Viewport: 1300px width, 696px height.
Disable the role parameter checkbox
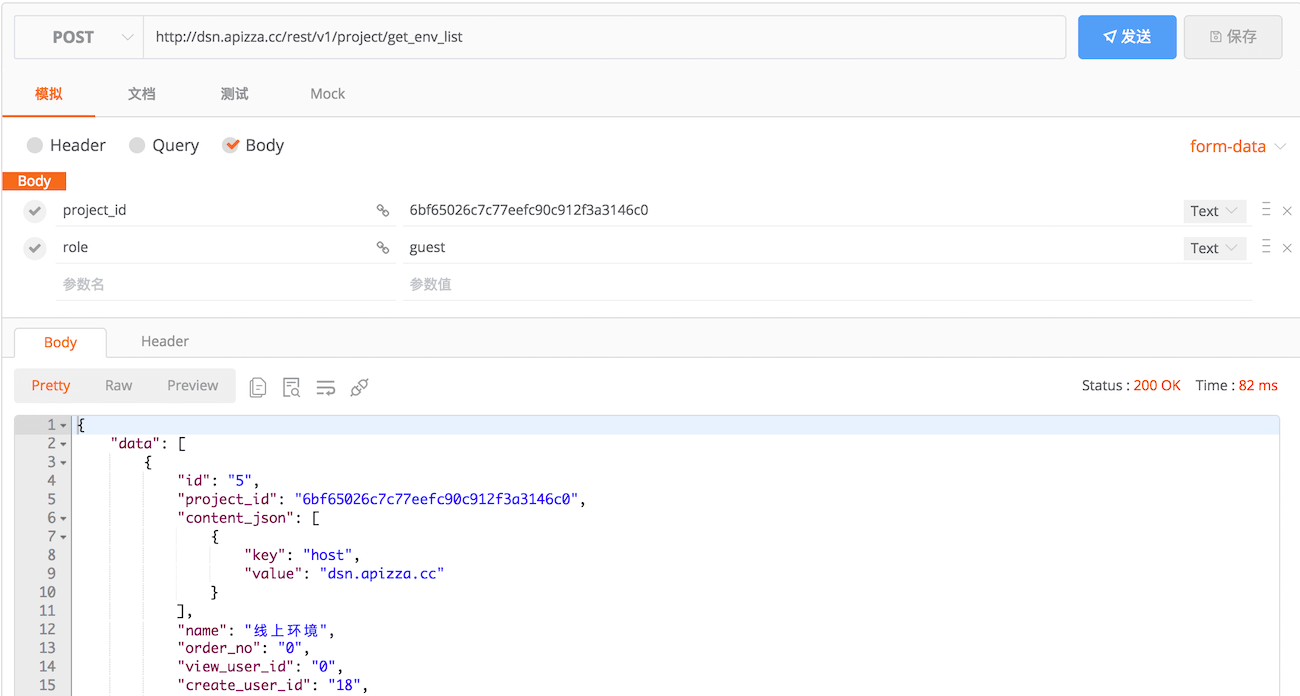pos(35,248)
